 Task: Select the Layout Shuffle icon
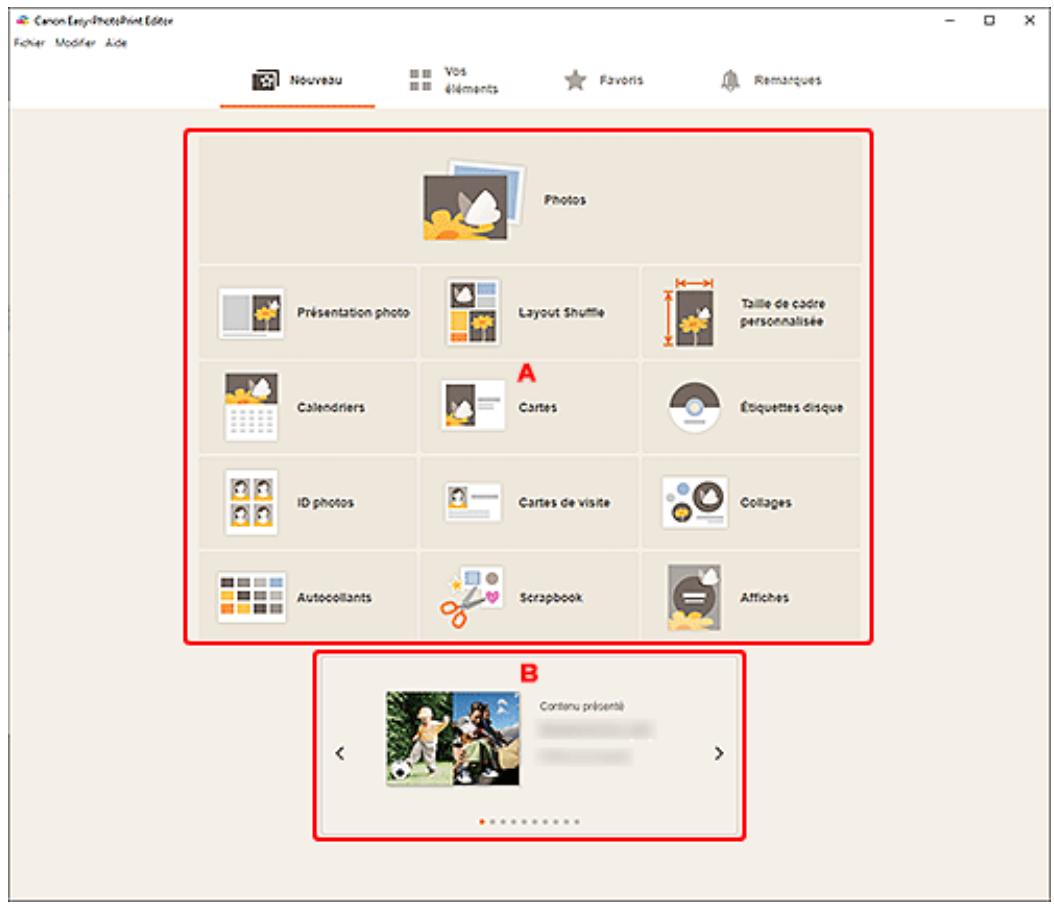(473, 313)
